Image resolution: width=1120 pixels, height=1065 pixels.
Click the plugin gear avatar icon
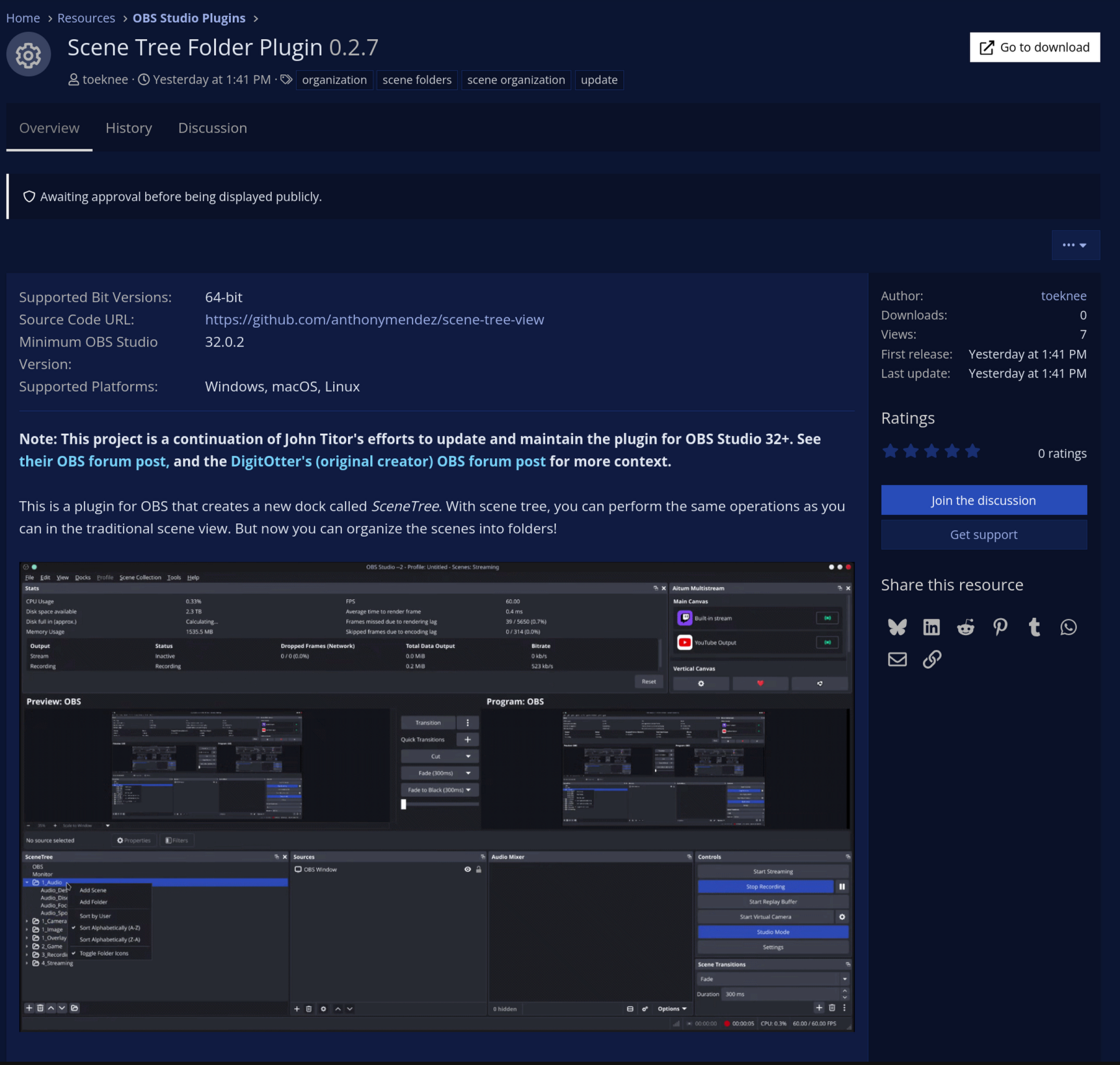[x=29, y=55]
